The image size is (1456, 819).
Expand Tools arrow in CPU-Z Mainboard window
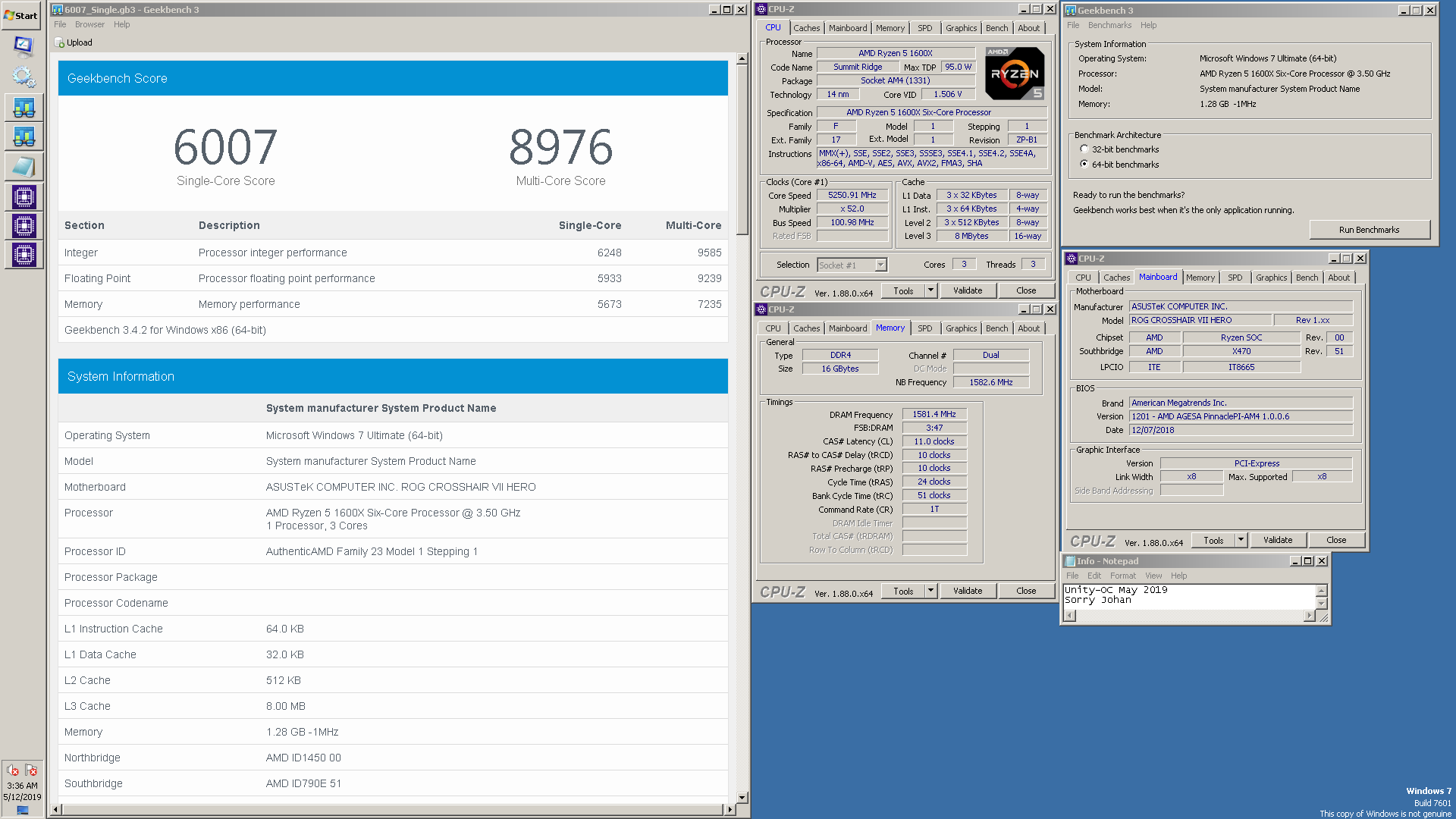coord(1241,540)
